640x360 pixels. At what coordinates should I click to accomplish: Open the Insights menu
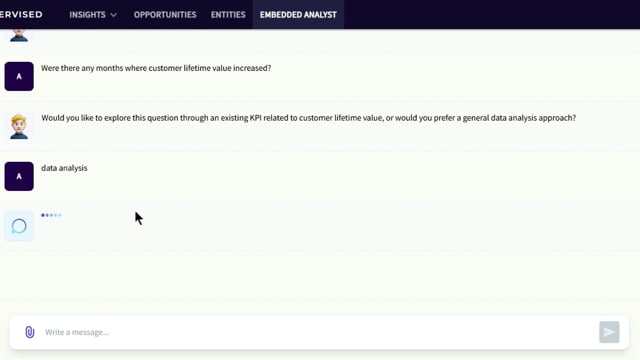[x=93, y=15]
